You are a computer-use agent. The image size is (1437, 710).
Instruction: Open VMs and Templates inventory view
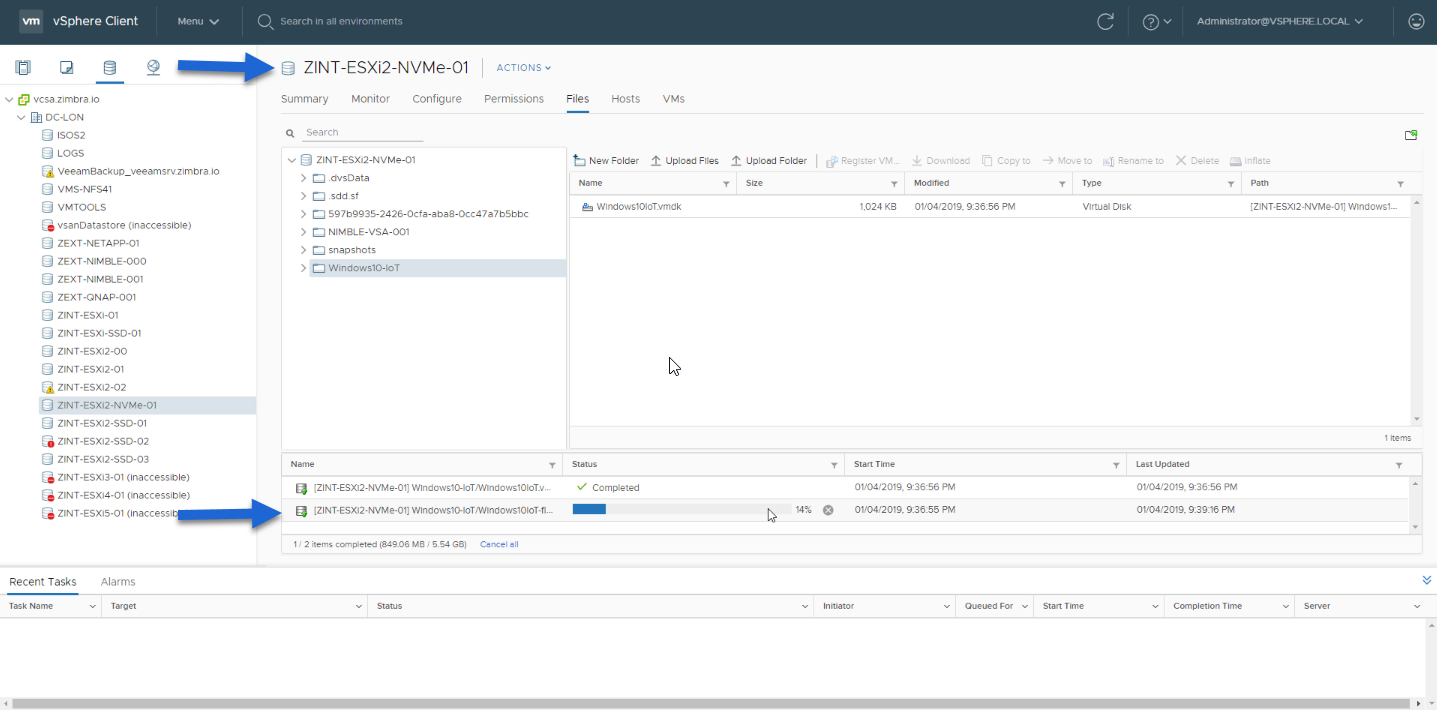coord(67,68)
